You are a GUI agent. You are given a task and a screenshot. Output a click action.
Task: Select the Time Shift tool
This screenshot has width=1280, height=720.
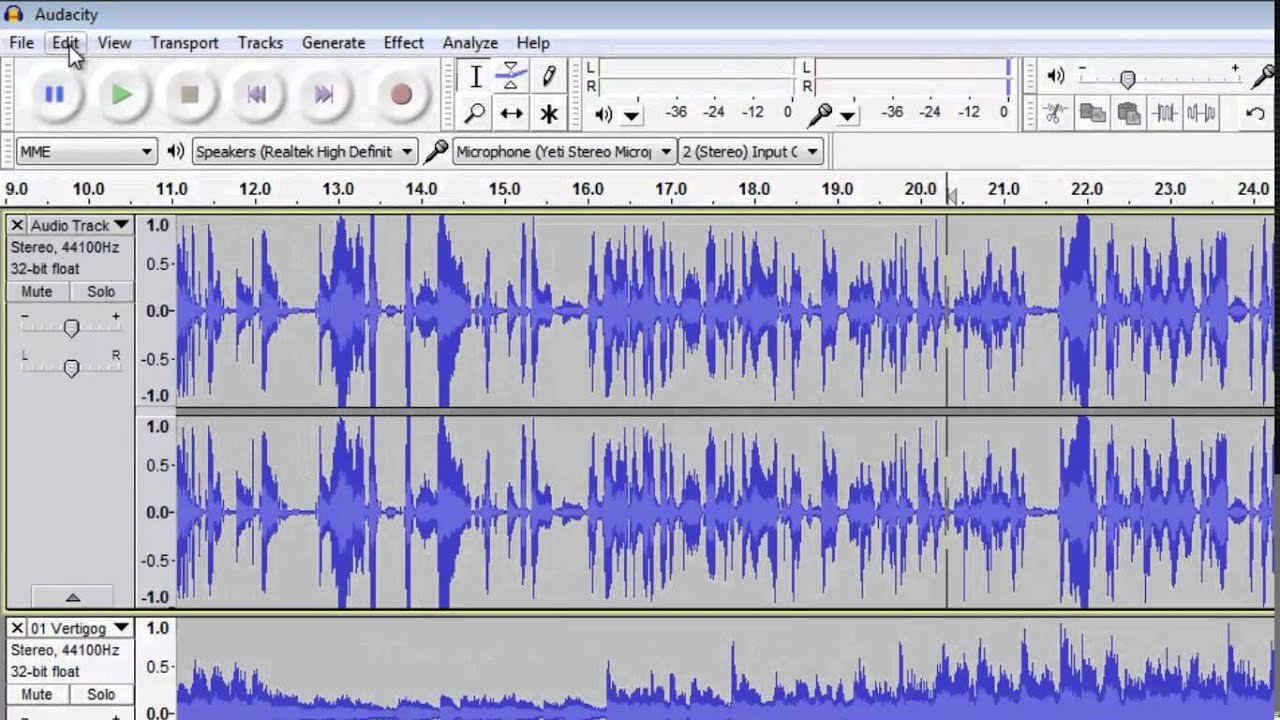coord(511,113)
